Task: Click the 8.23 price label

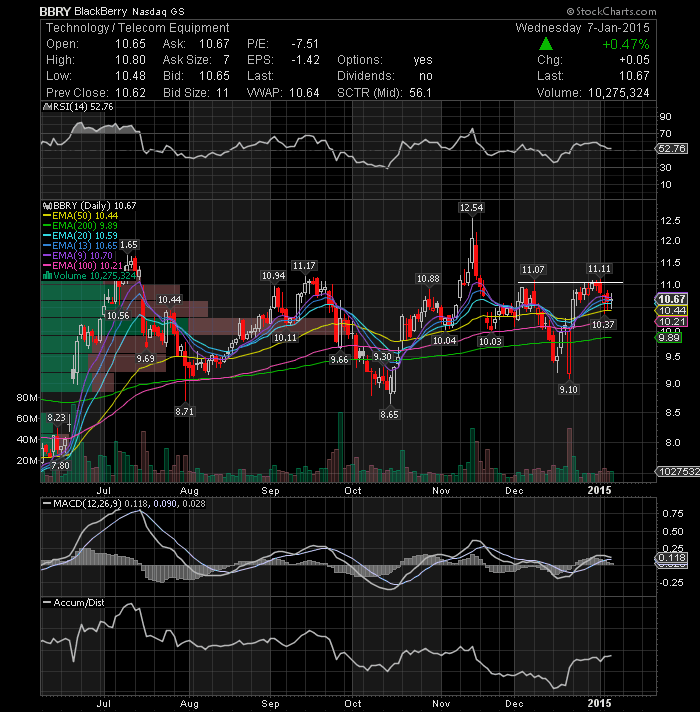Action: coord(56,418)
